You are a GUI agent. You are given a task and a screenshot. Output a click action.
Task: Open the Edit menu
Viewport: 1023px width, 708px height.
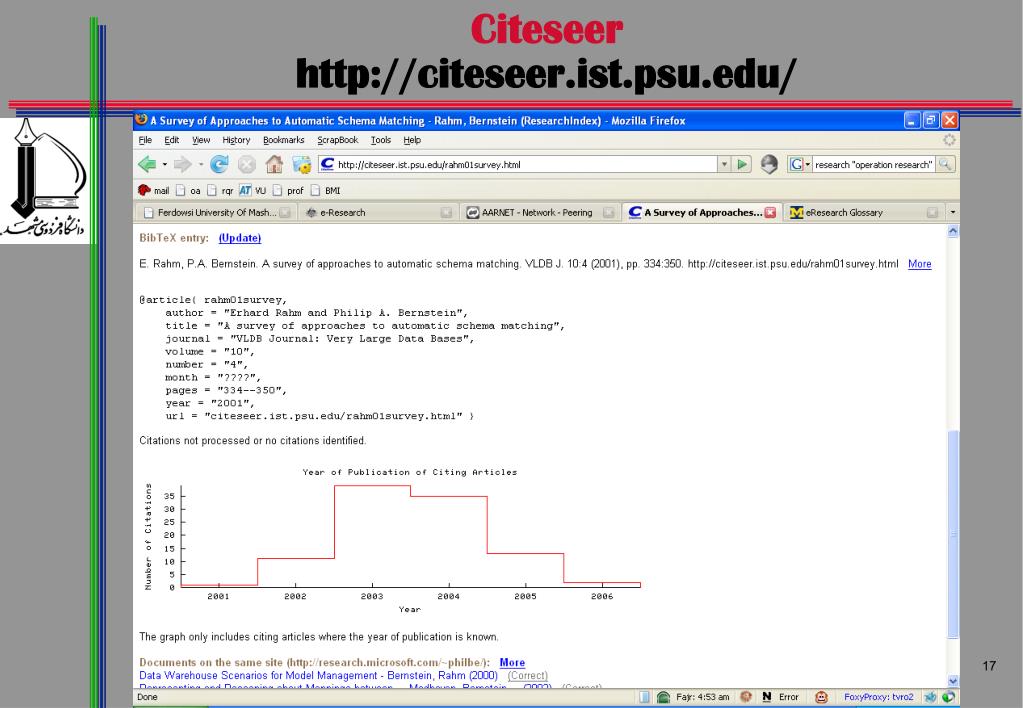click(172, 140)
